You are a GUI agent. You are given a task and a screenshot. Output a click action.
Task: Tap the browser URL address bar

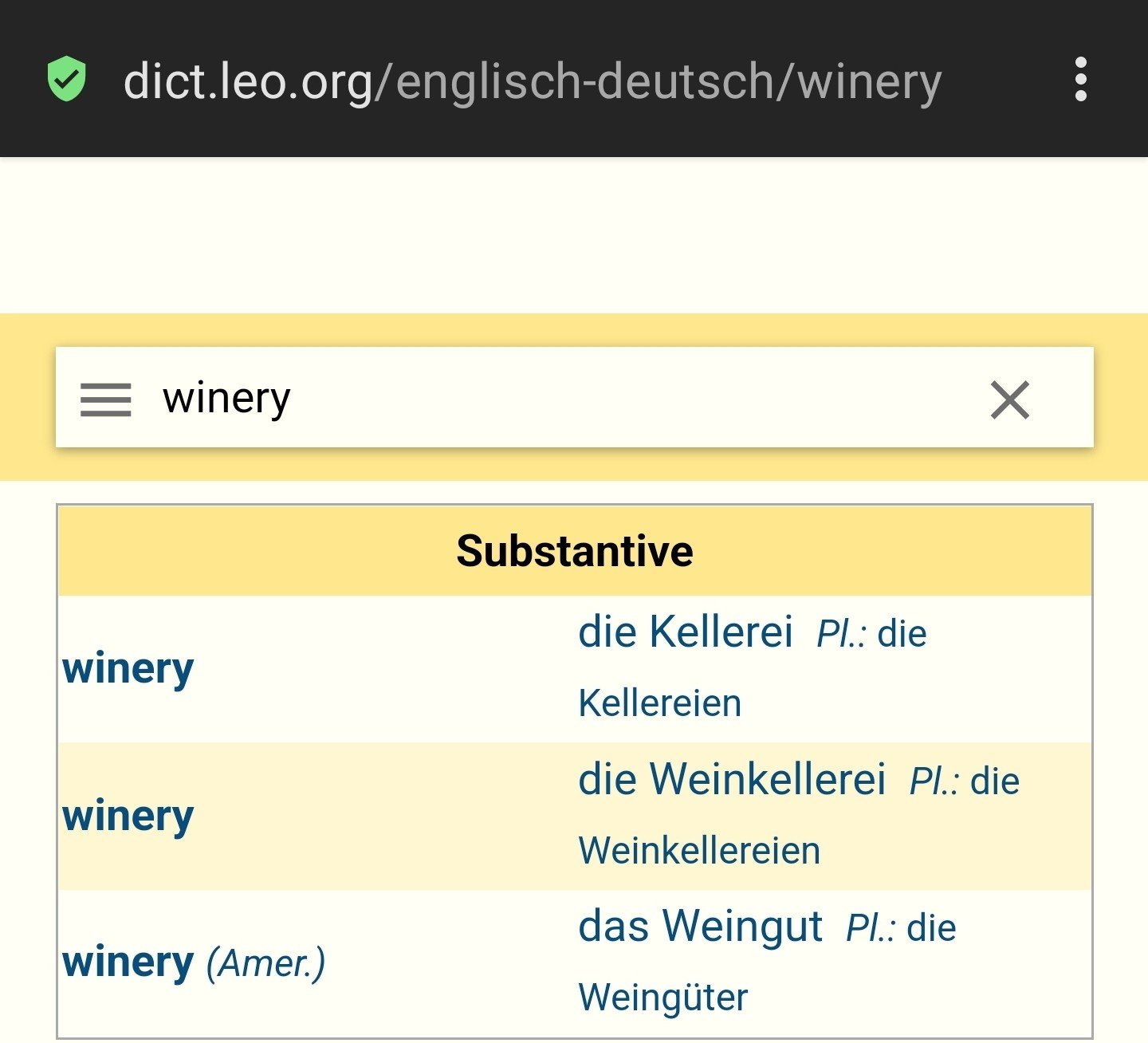click(533, 81)
